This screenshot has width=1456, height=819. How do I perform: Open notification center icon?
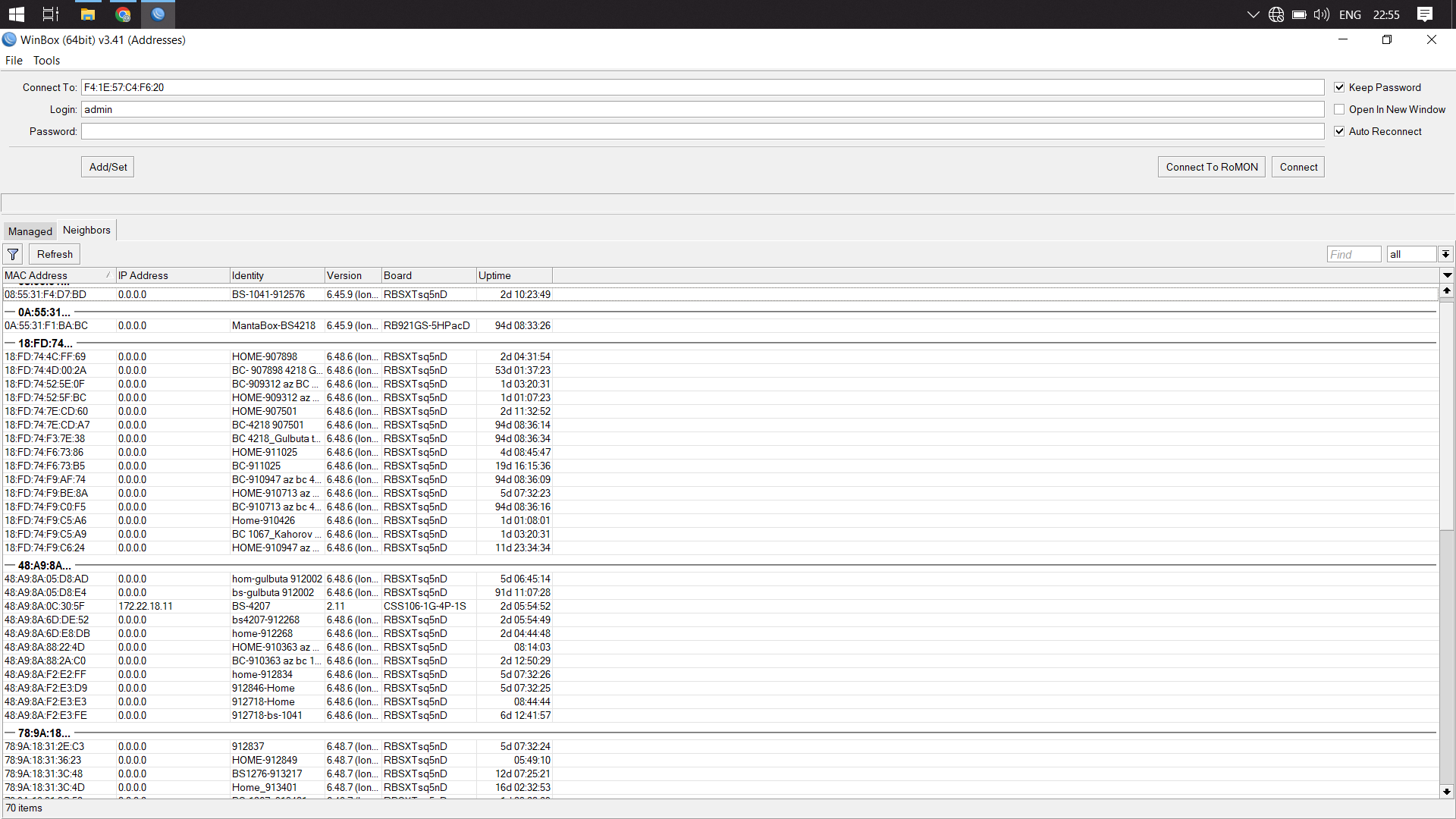coord(1425,14)
